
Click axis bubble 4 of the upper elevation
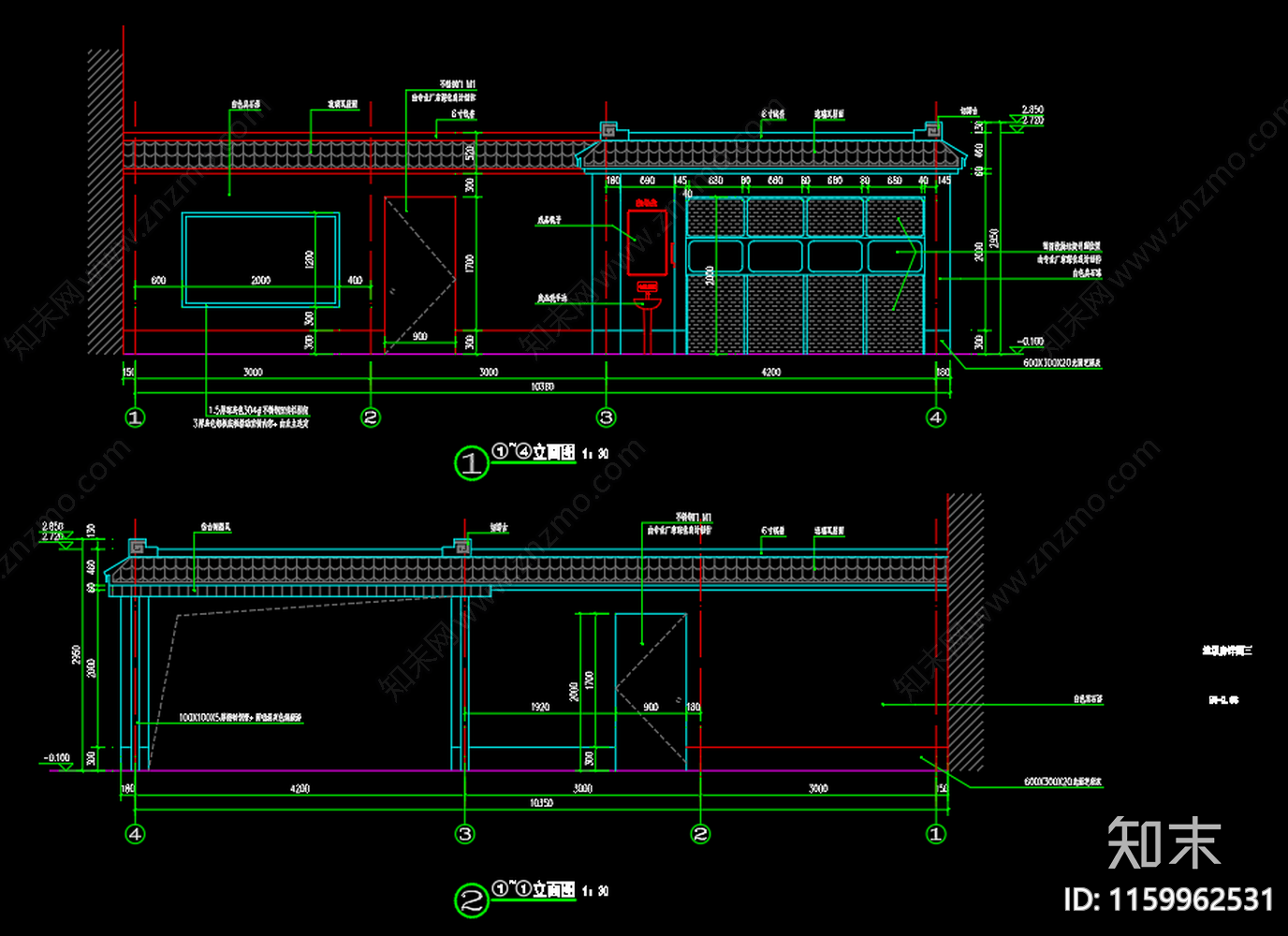point(936,417)
